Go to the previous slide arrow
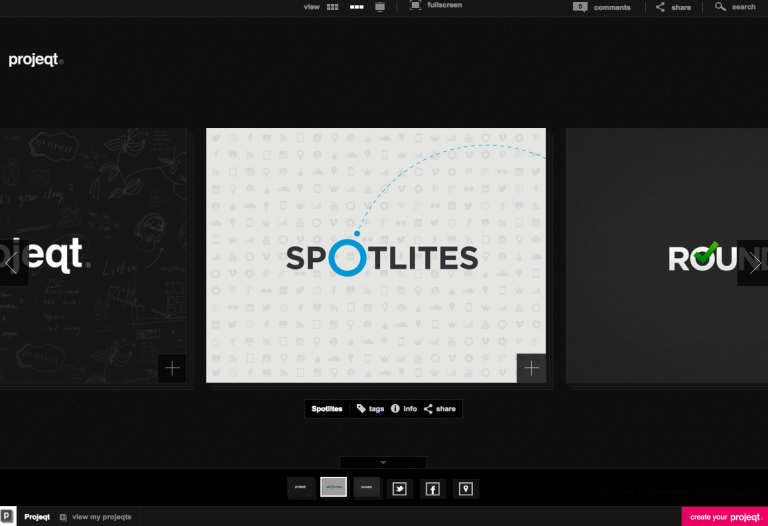The width and height of the screenshot is (768, 526). [x=12, y=263]
